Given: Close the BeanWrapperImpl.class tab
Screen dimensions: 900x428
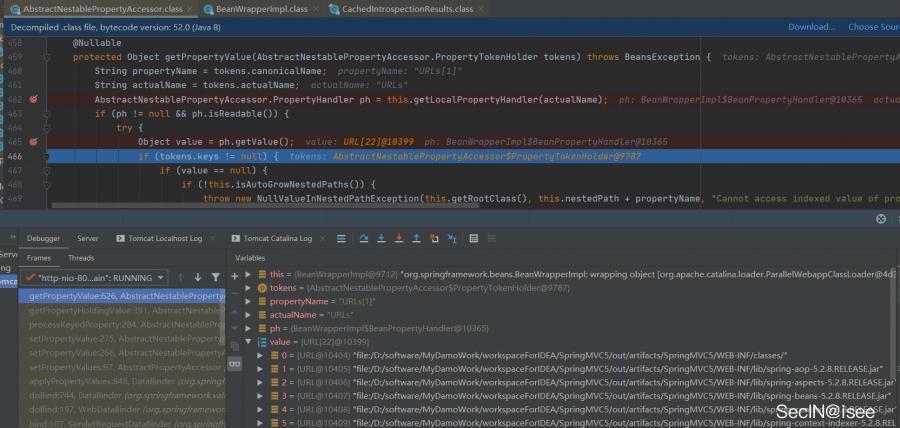Looking at the screenshot, I should coord(316,10).
